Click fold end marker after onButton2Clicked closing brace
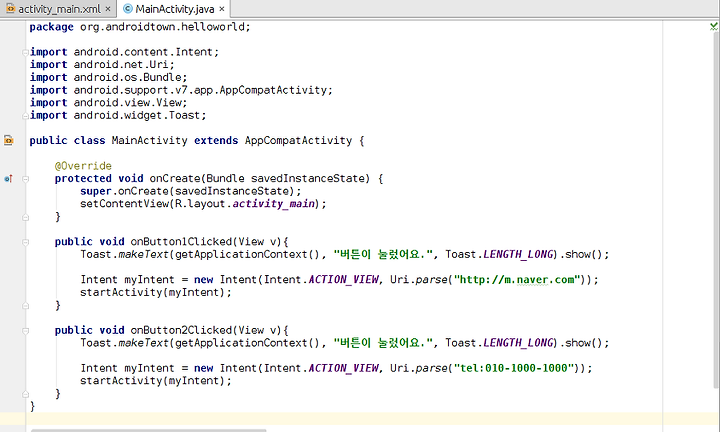 (25, 394)
